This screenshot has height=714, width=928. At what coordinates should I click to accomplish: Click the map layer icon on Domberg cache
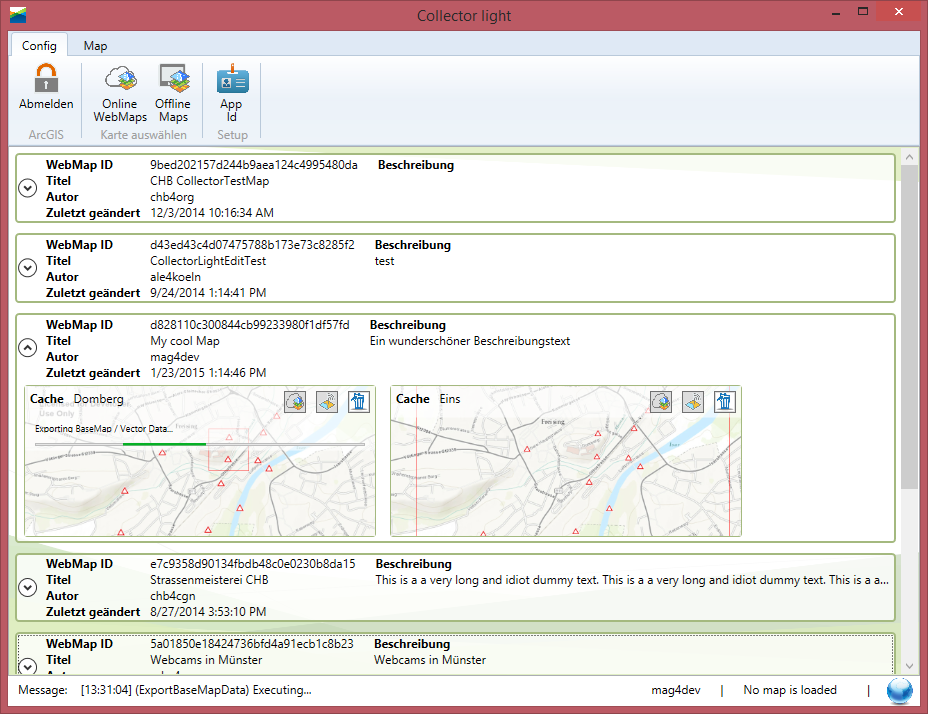327,402
